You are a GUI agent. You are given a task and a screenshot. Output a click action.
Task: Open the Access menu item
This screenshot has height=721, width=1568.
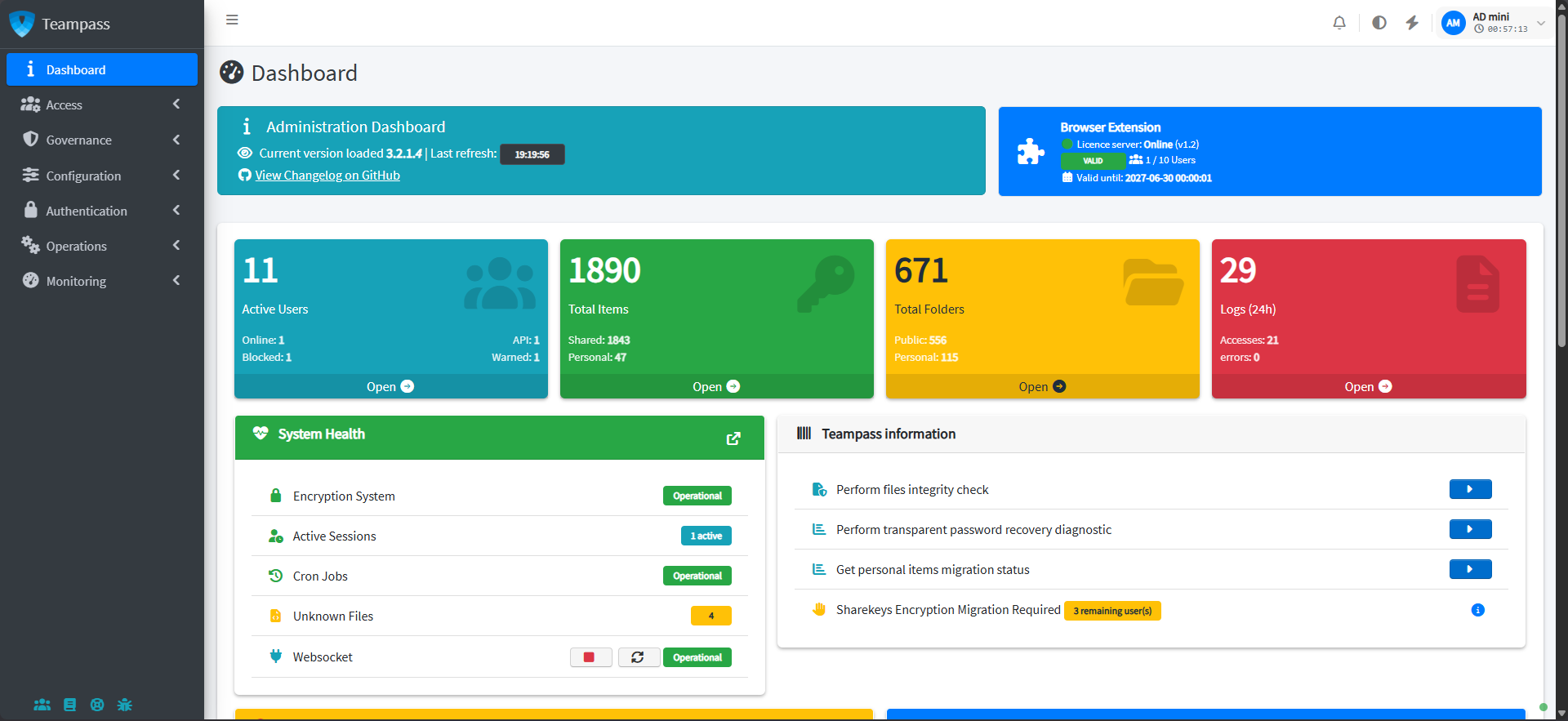(x=102, y=105)
